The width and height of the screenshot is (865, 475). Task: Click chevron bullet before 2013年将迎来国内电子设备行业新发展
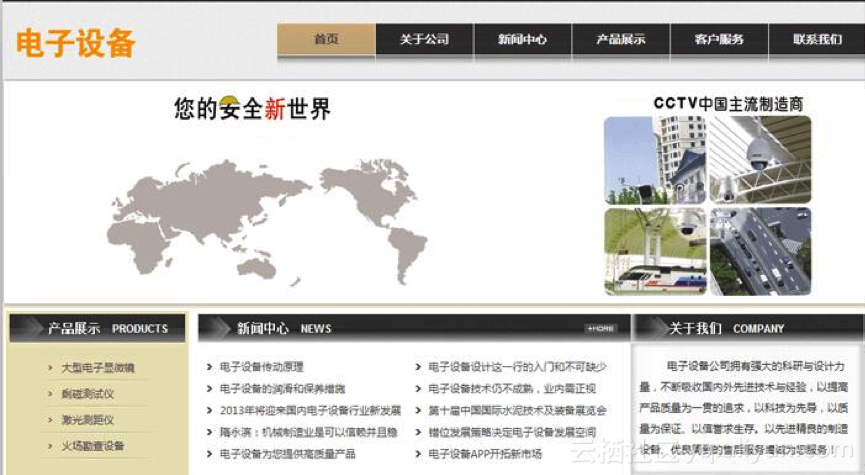click(x=210, y=410)
